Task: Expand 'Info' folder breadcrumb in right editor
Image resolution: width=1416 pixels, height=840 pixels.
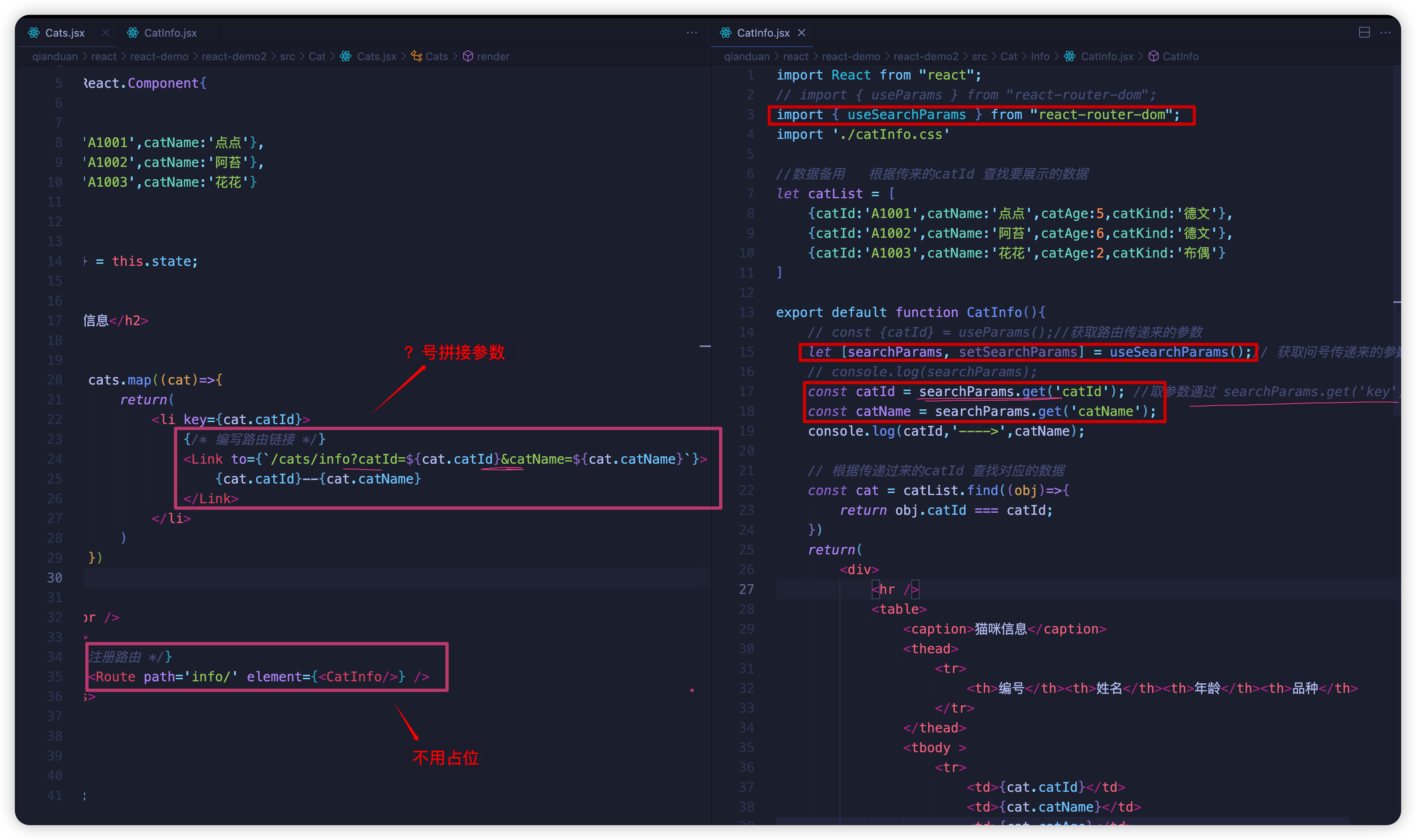Action: tap(1040, 56)
